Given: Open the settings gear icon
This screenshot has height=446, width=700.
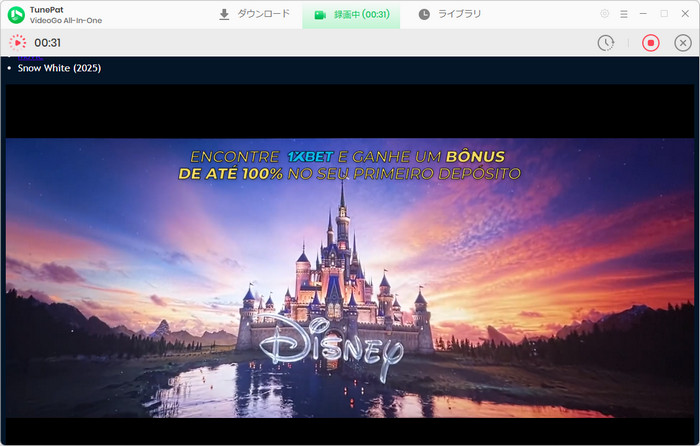Looking at the screenshot, I should [604, 14].
